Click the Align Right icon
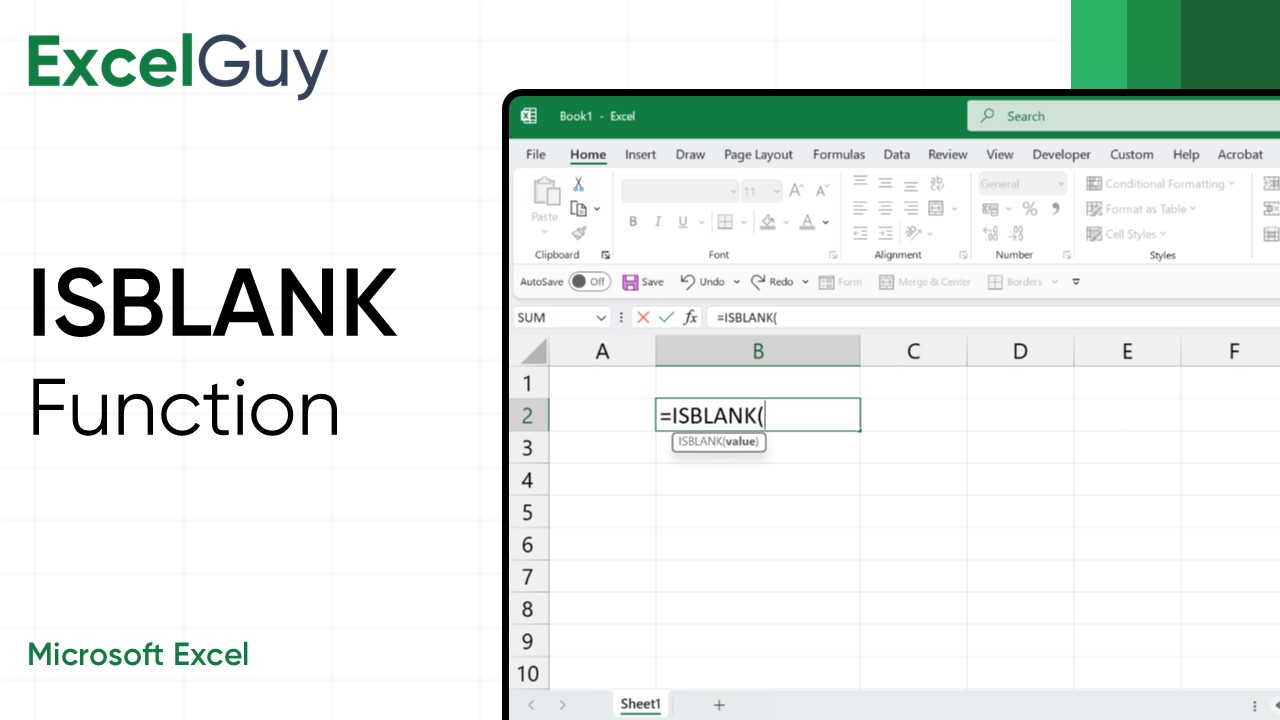Viewport: 1280px width, 720px height. [x=911, y=208]
